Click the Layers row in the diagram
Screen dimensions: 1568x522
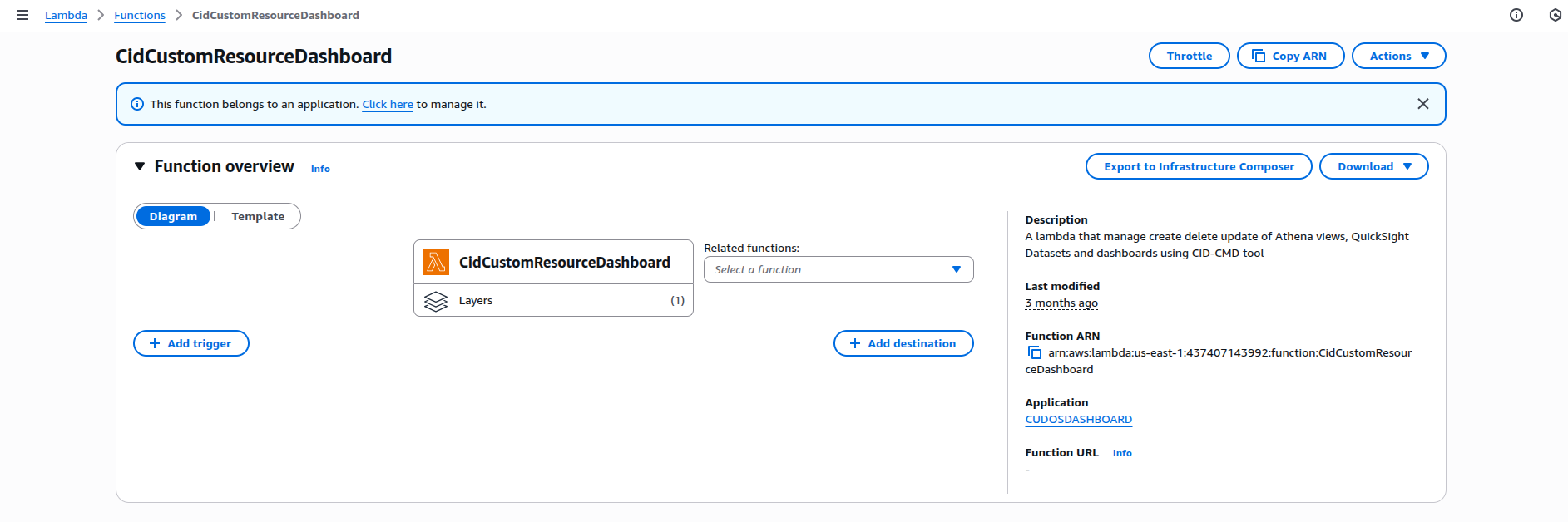point(553,301)
